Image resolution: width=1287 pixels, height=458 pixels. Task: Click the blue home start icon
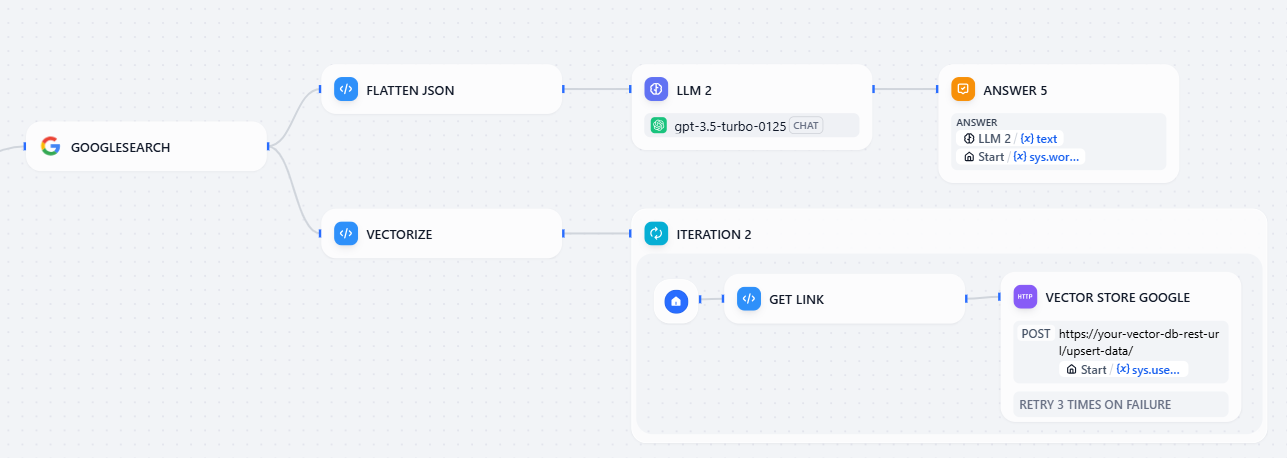coord(676,300)
